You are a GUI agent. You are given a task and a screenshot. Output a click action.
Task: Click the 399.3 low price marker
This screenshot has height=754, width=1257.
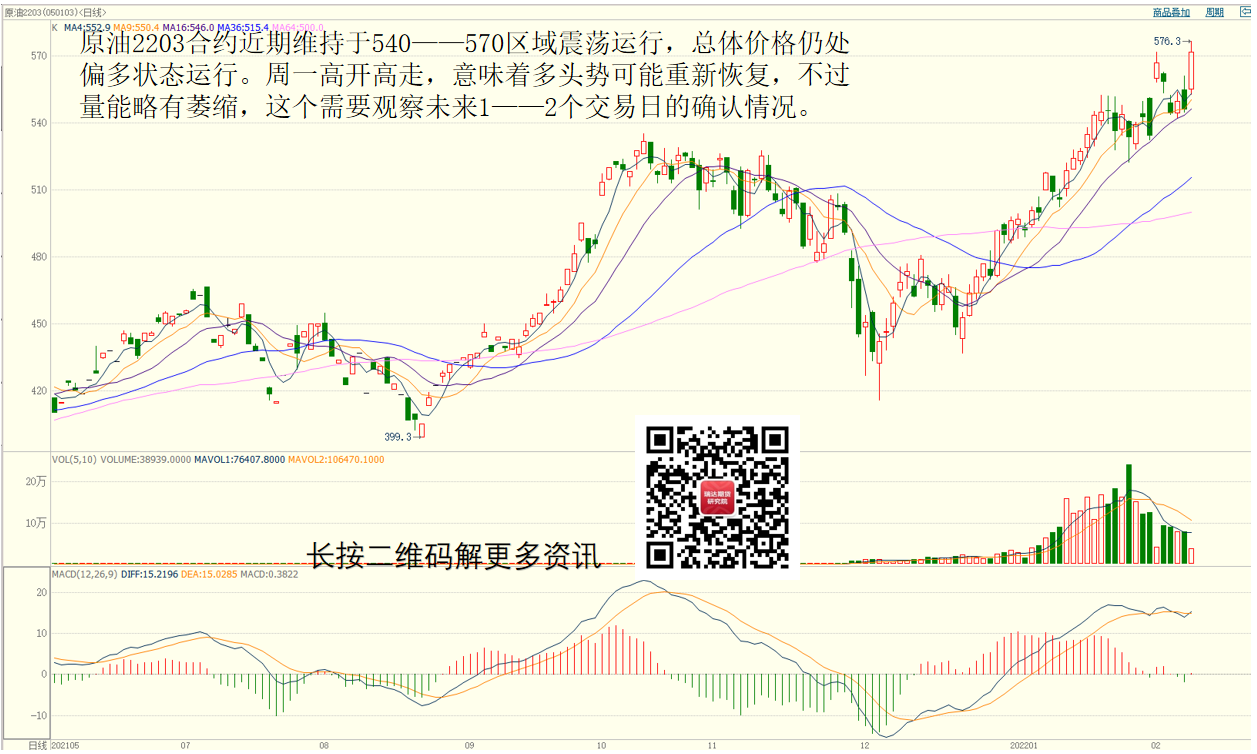398,437
